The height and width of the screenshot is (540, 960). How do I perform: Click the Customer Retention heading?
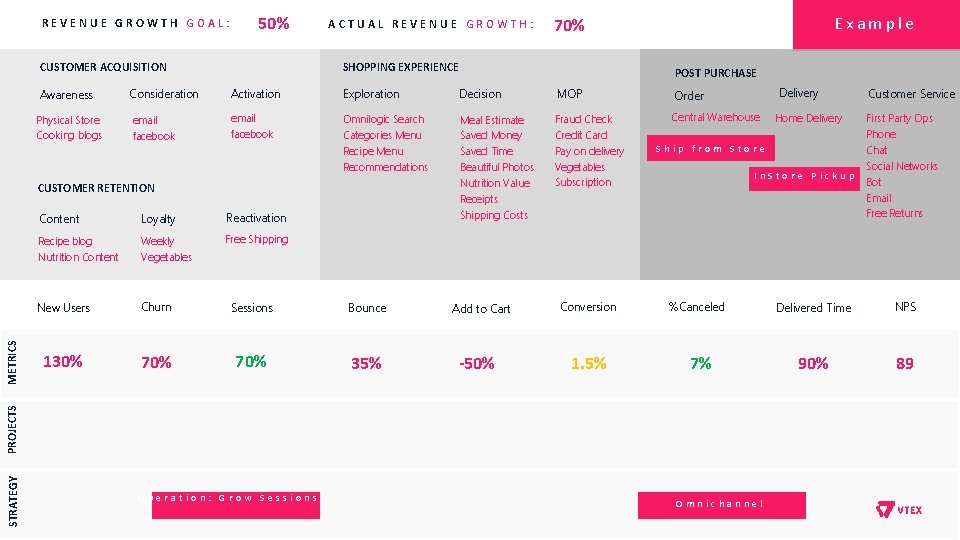[96, 188]
